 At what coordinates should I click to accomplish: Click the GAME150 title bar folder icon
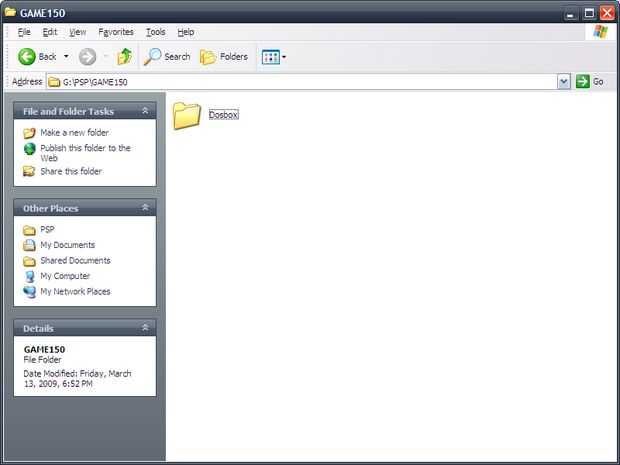click(10, 12)
